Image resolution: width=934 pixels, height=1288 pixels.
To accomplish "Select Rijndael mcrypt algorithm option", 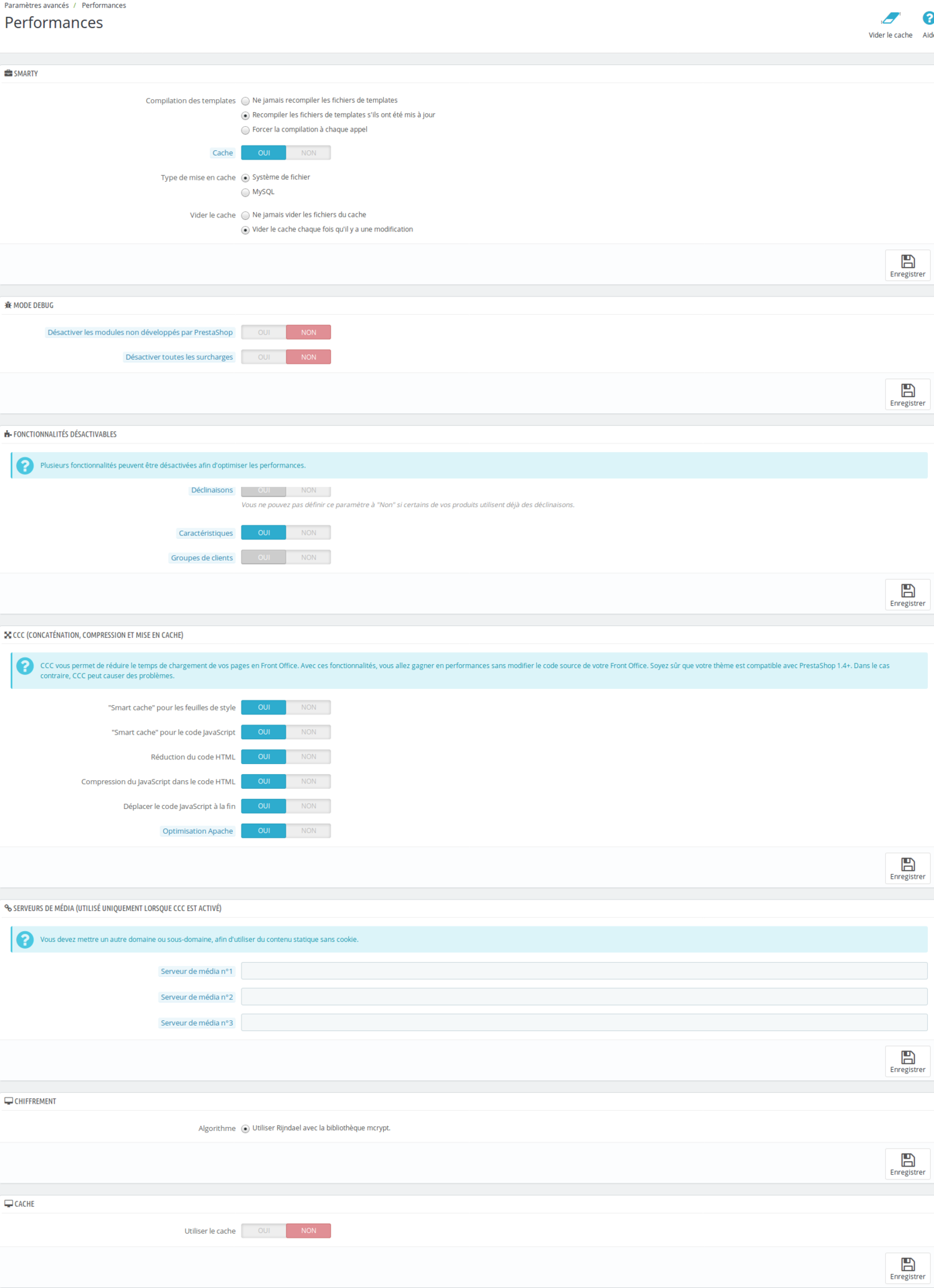I will click(x=246, y=1129).
